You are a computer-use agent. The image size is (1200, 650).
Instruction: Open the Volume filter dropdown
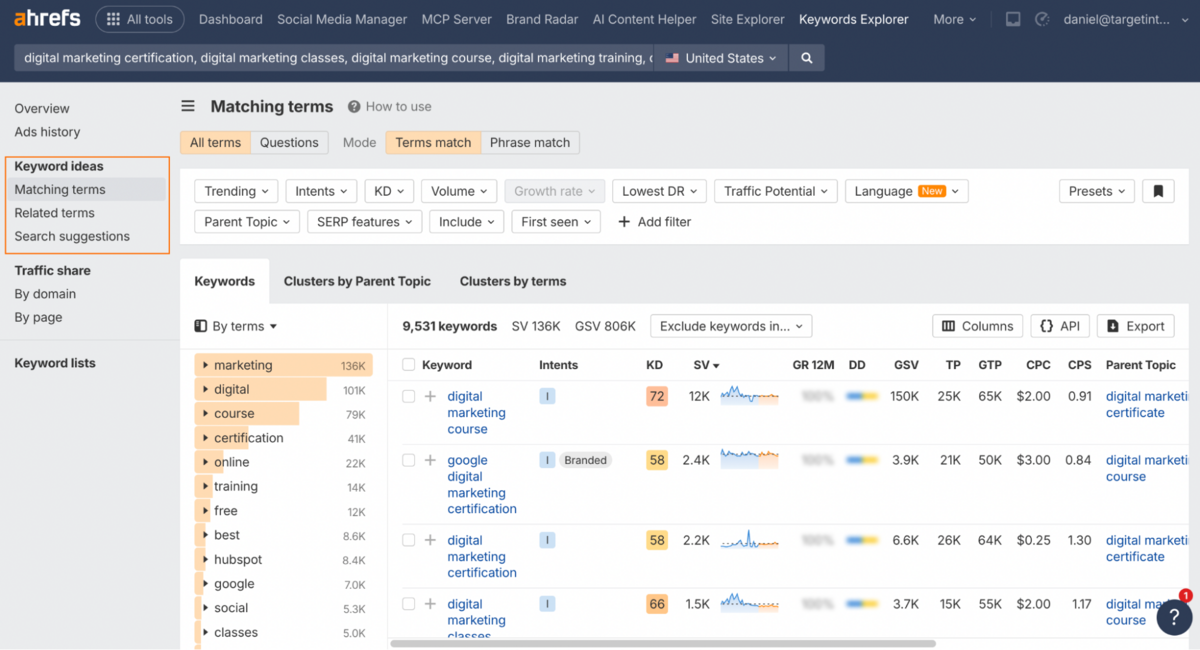pos(459,191)
